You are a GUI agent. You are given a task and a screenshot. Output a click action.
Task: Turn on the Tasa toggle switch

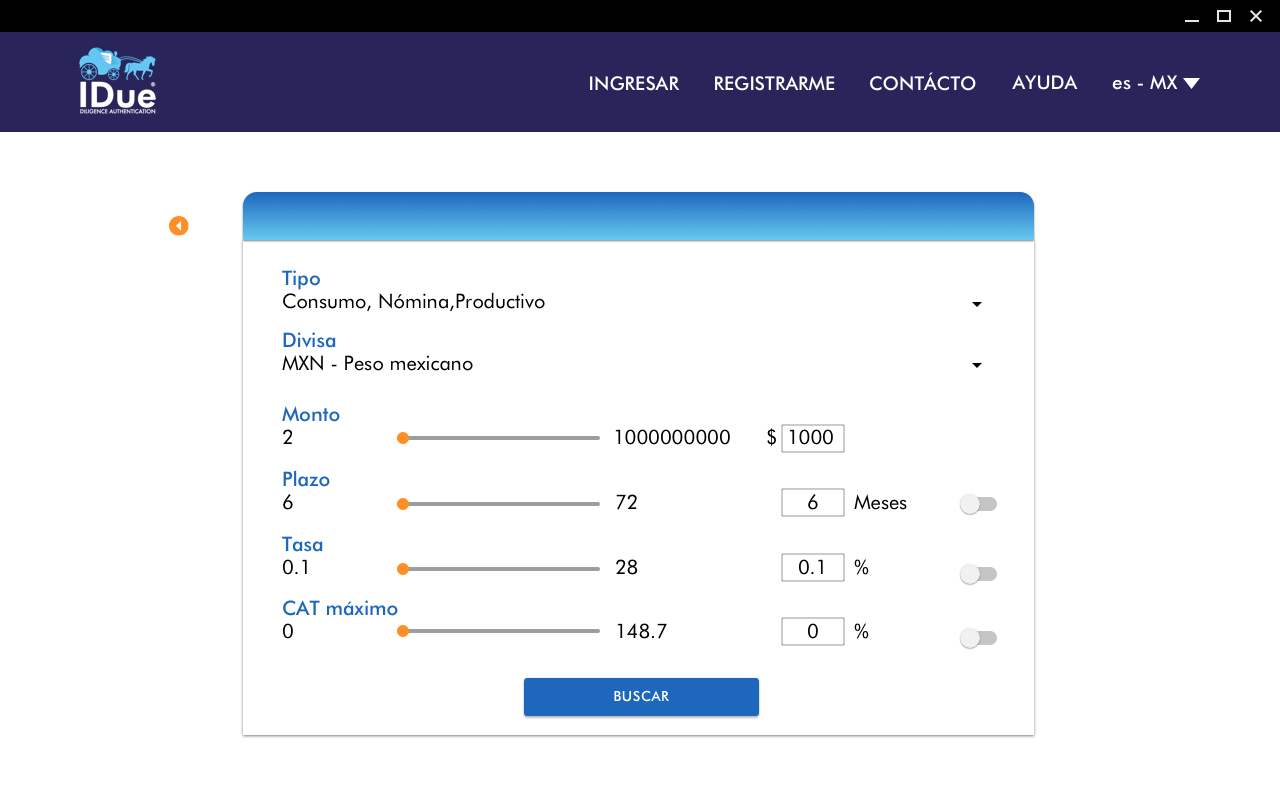point(978,574)
